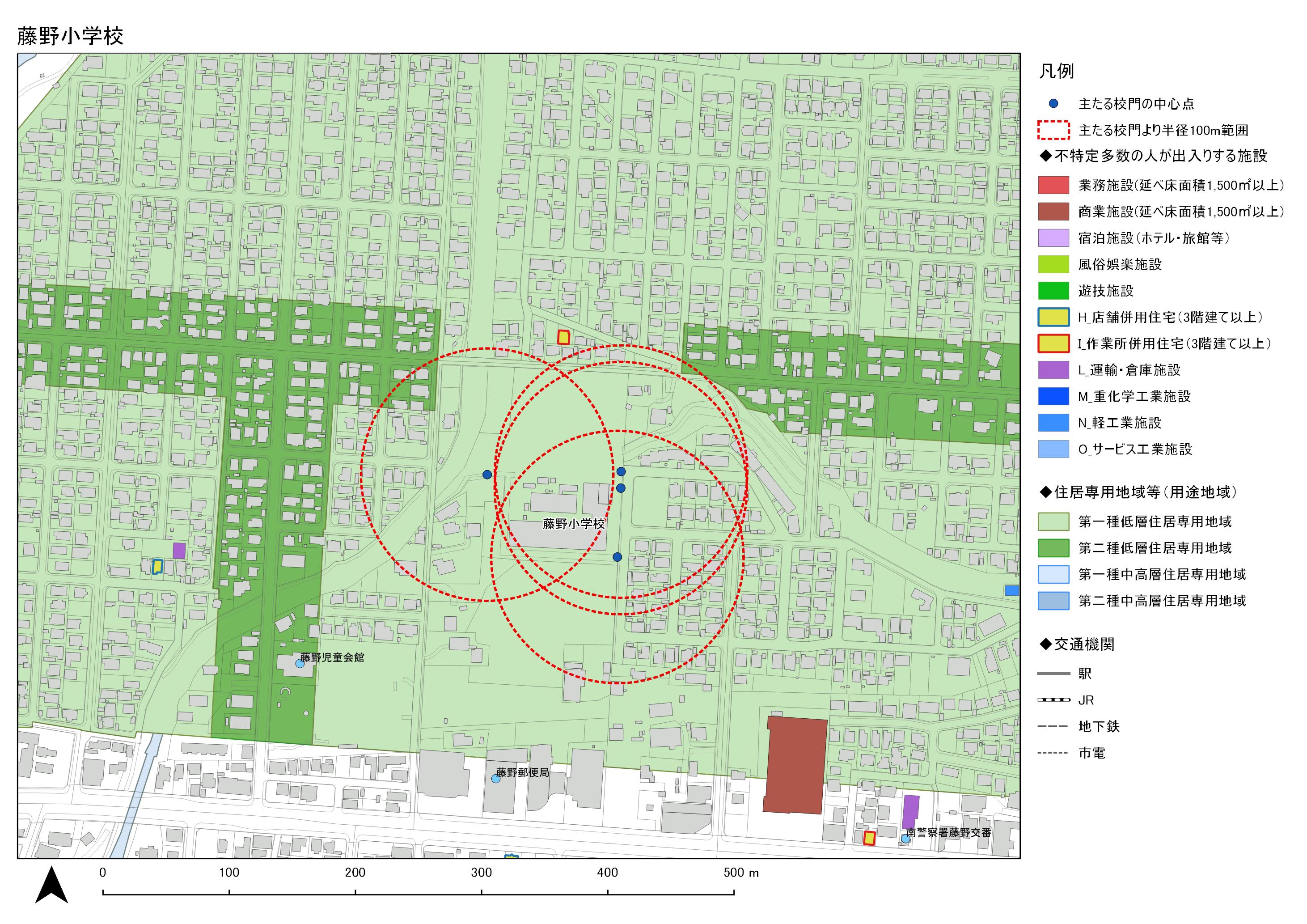Click the 凡例 legend heading
This screenshot has height=924, width=1307.
point(1057,71)
